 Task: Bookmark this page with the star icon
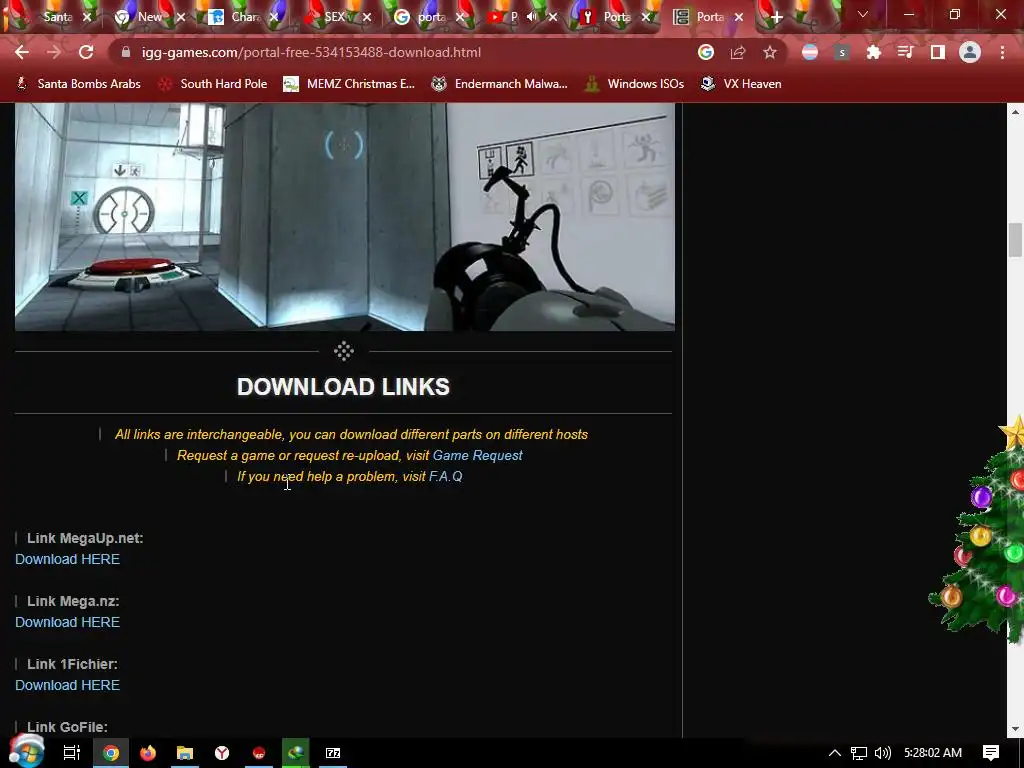tap(770, 52)
